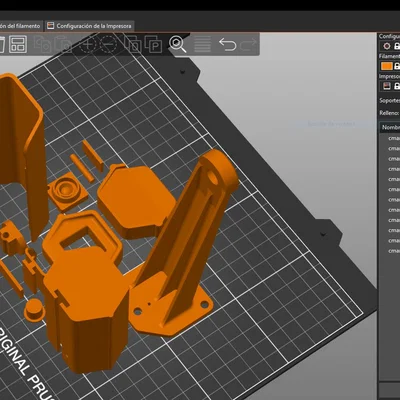Click the Split to parts icon (P)
Screen dimensions: 400x400
point(153,44)
